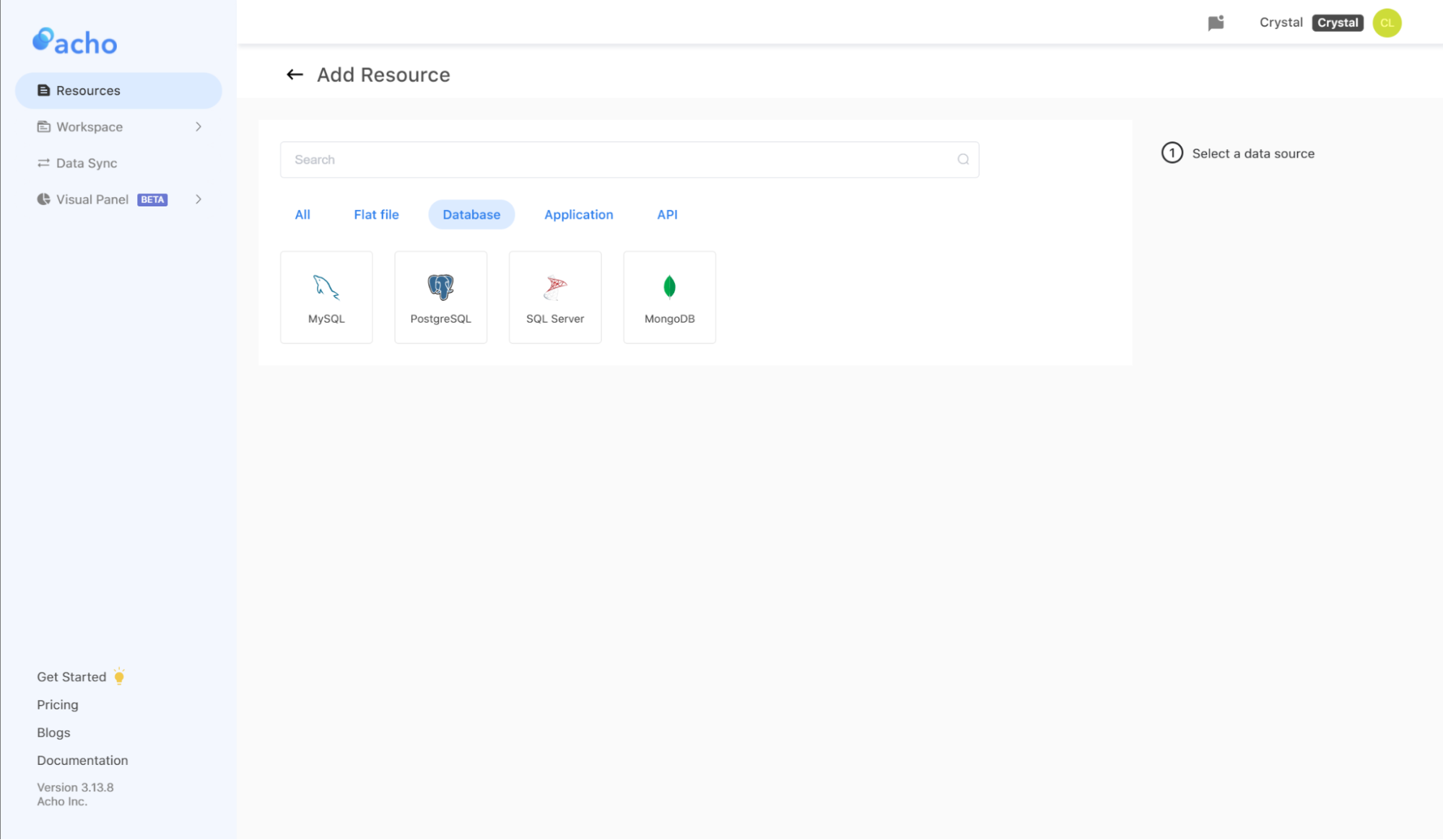This screenshot has width=1443, height=840.
Task: Filter resources by API tab
Action: 667,214
